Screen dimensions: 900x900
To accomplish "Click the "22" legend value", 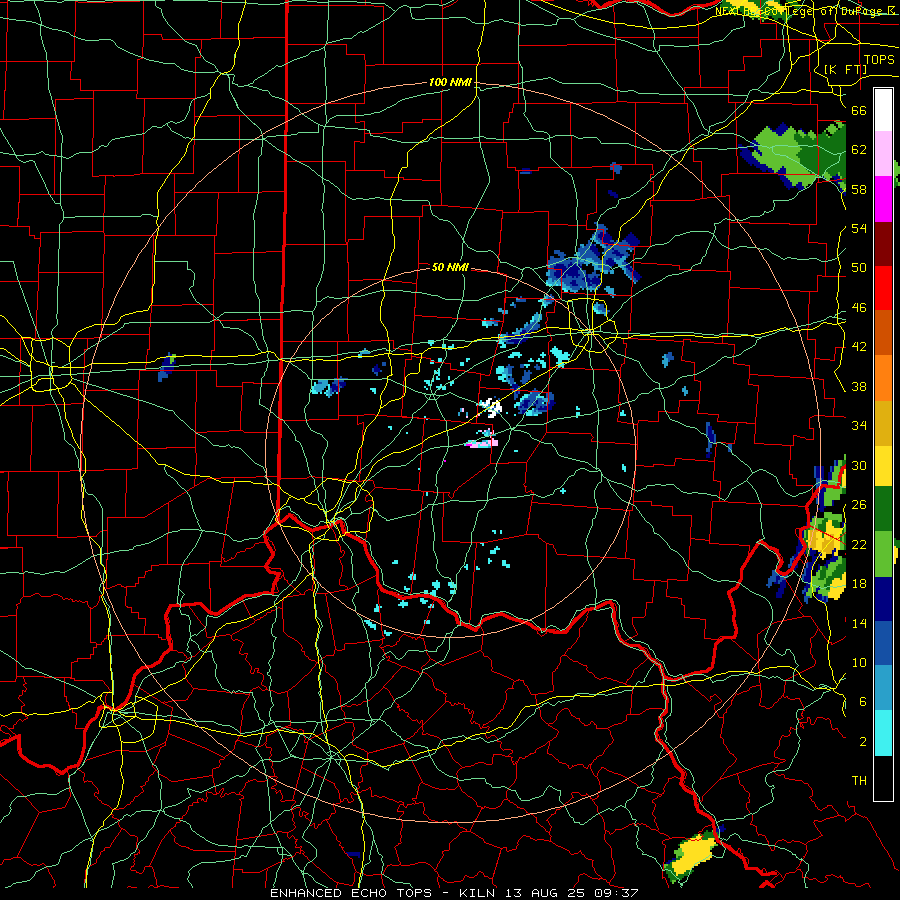I will tap(859, 544).
